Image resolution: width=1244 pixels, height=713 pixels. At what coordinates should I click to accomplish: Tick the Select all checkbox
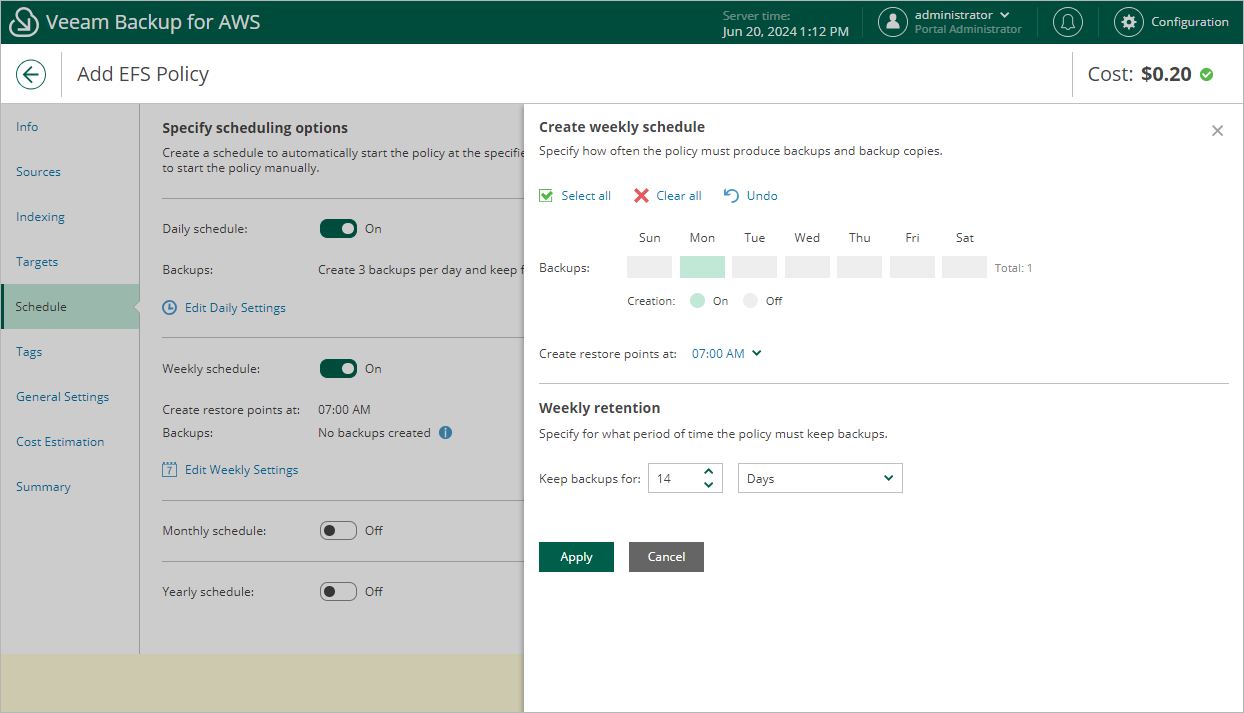coord(546,195)
